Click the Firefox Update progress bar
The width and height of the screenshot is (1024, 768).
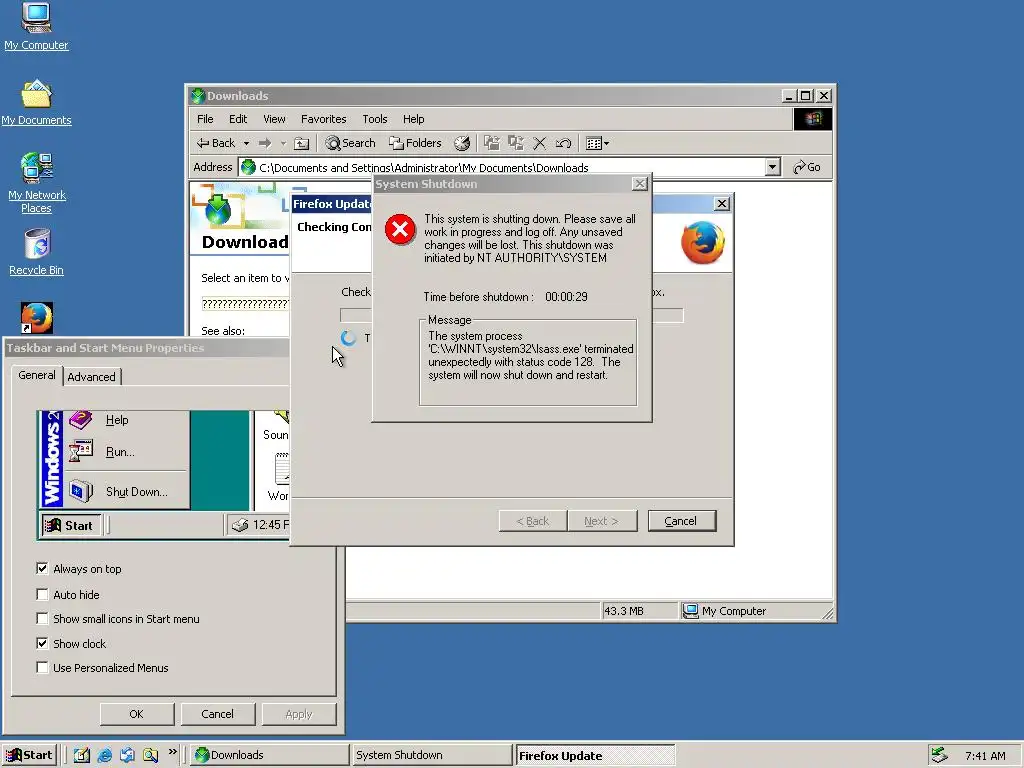tap(511, 315)
